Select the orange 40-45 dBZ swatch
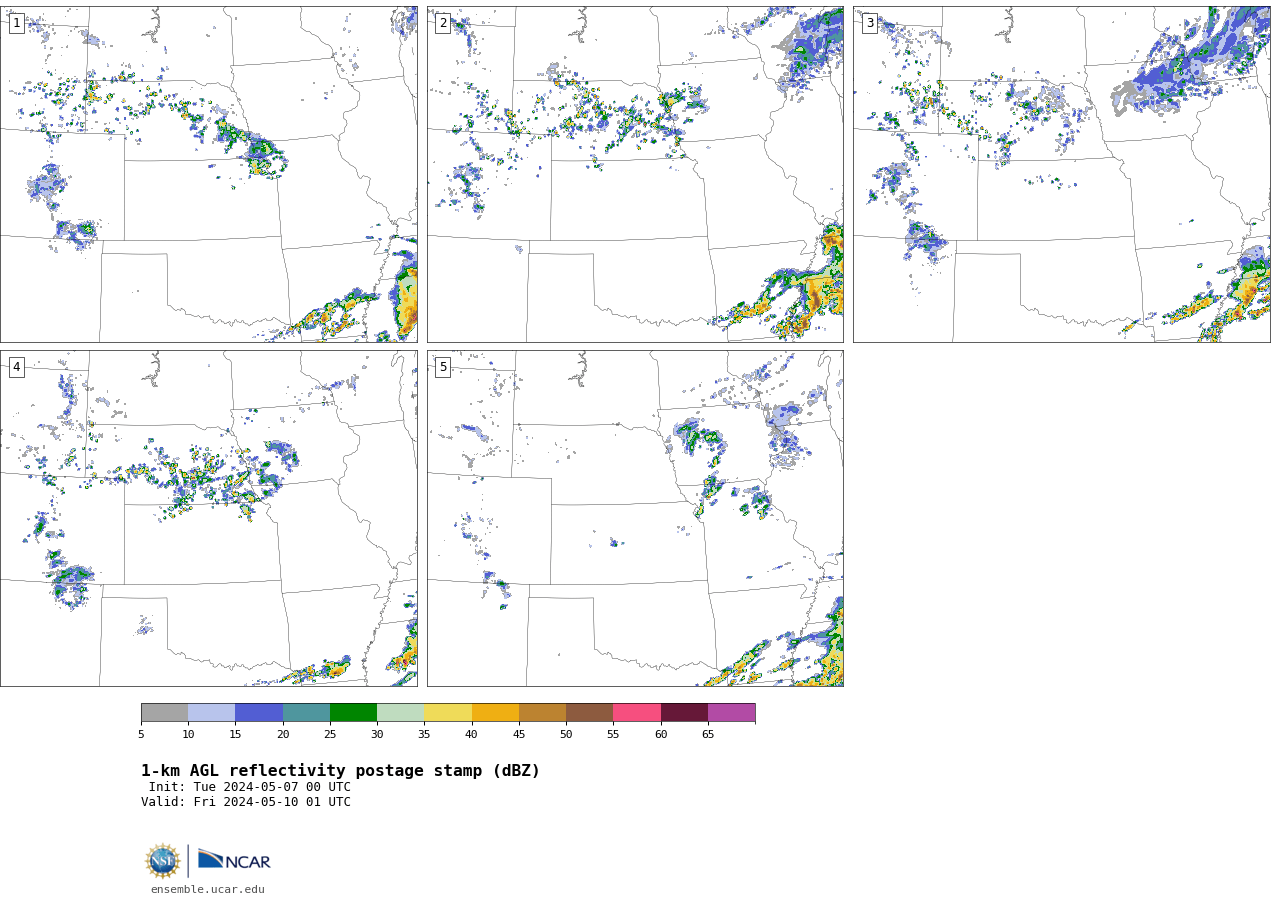 pos(495,713)
